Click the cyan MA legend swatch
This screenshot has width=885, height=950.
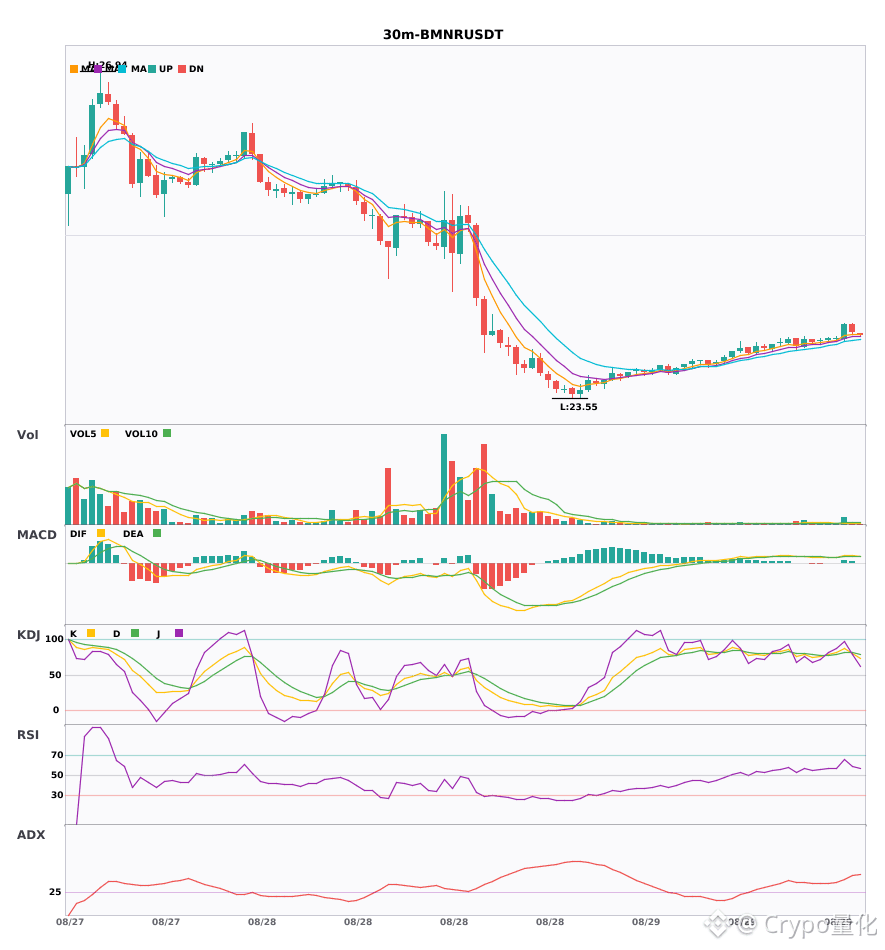[x=122, y=69]
